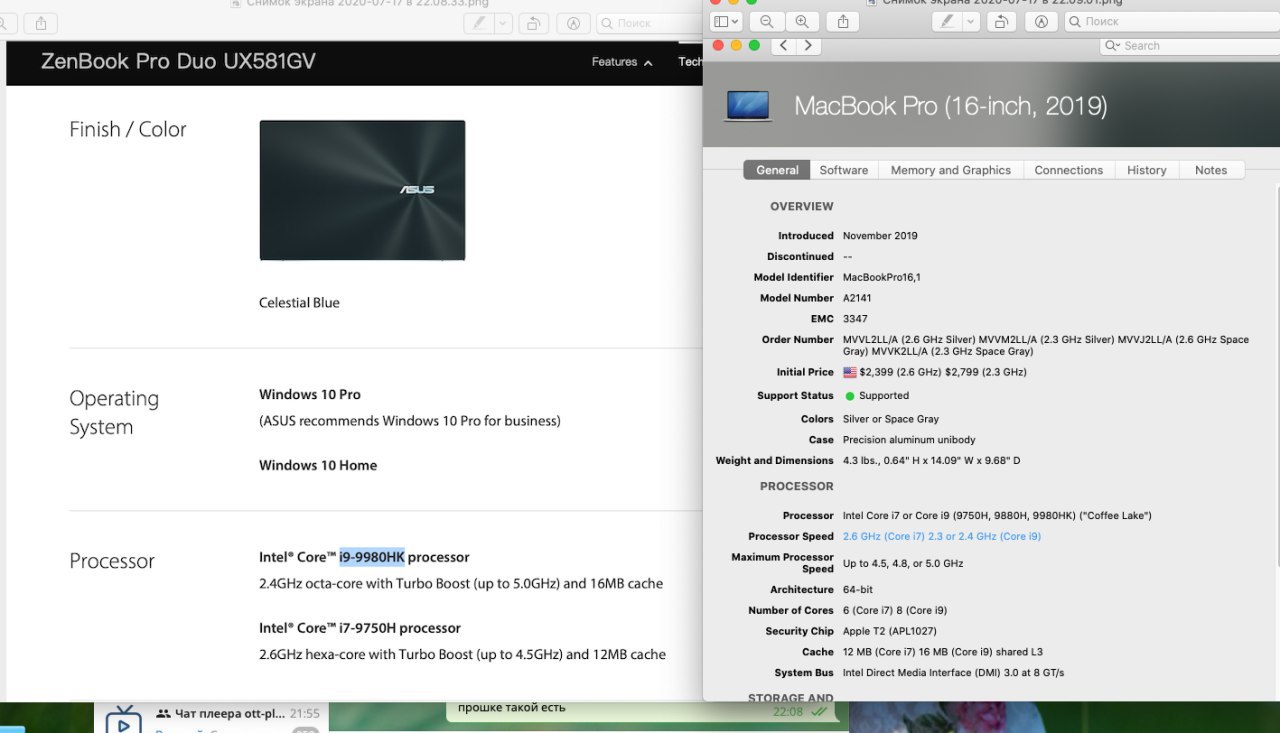Screen dimensions: 1280x733
Task: Click the 64-bit architecture value
Action: tap(859, 590)
